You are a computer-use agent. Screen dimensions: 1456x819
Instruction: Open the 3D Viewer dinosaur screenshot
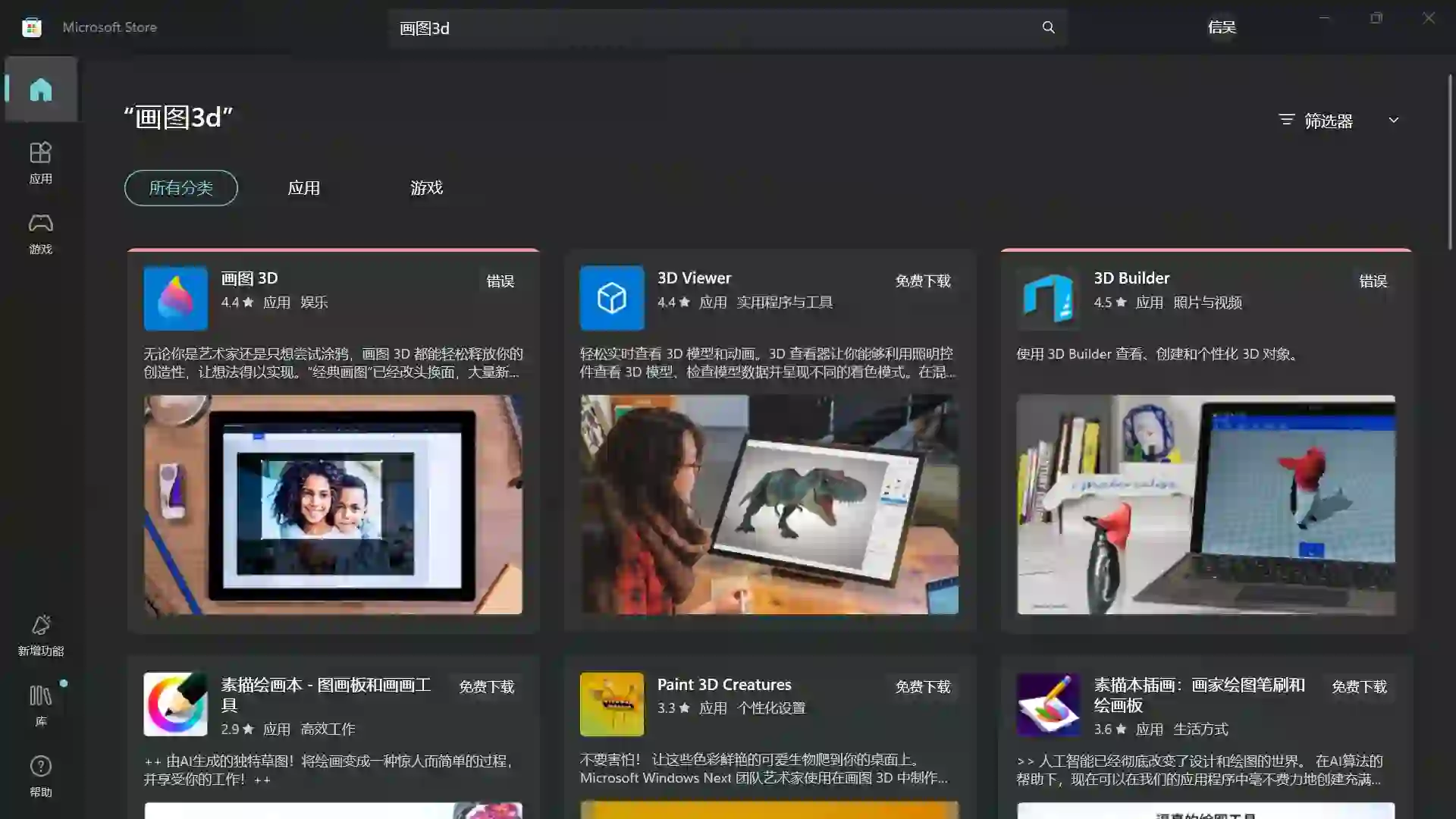769,506
